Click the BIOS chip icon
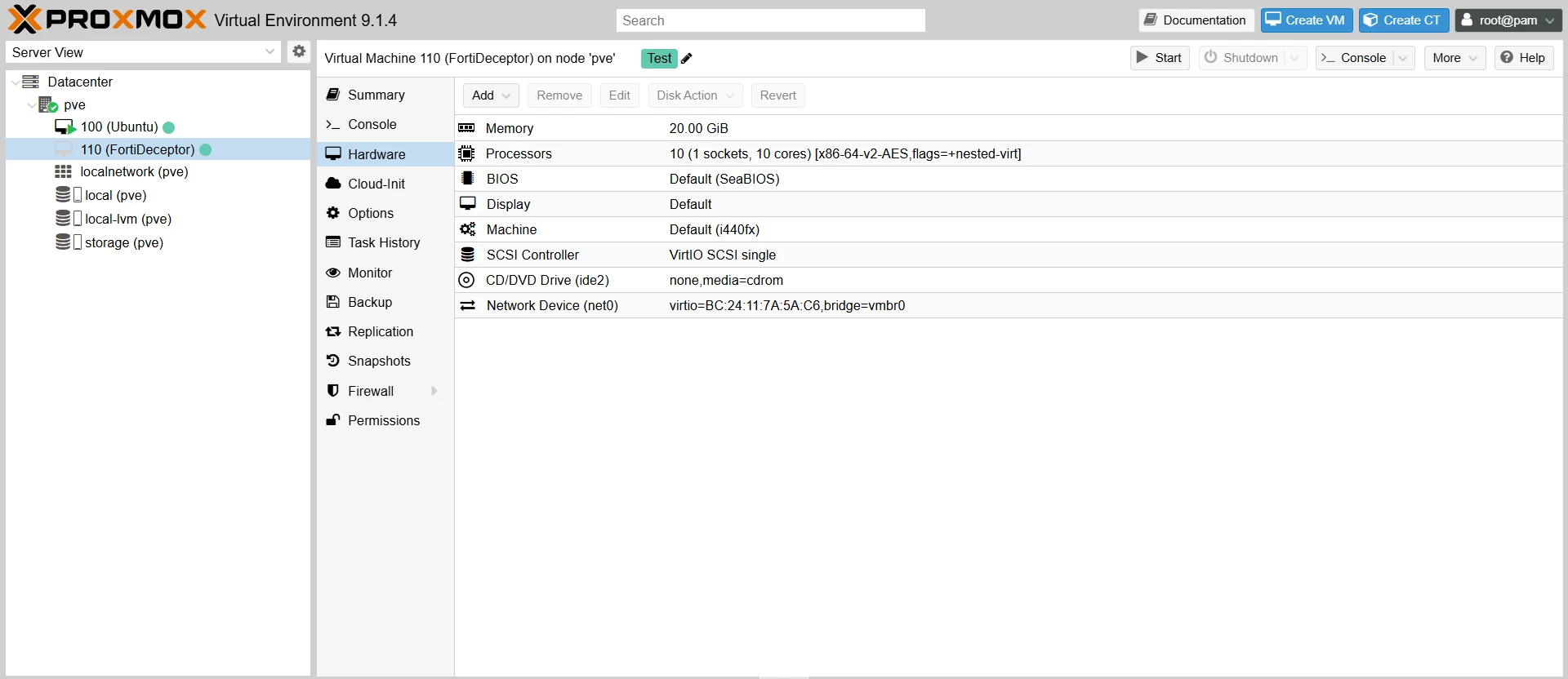The width and height of the screenshot is (1568, 679). [467, 178]
